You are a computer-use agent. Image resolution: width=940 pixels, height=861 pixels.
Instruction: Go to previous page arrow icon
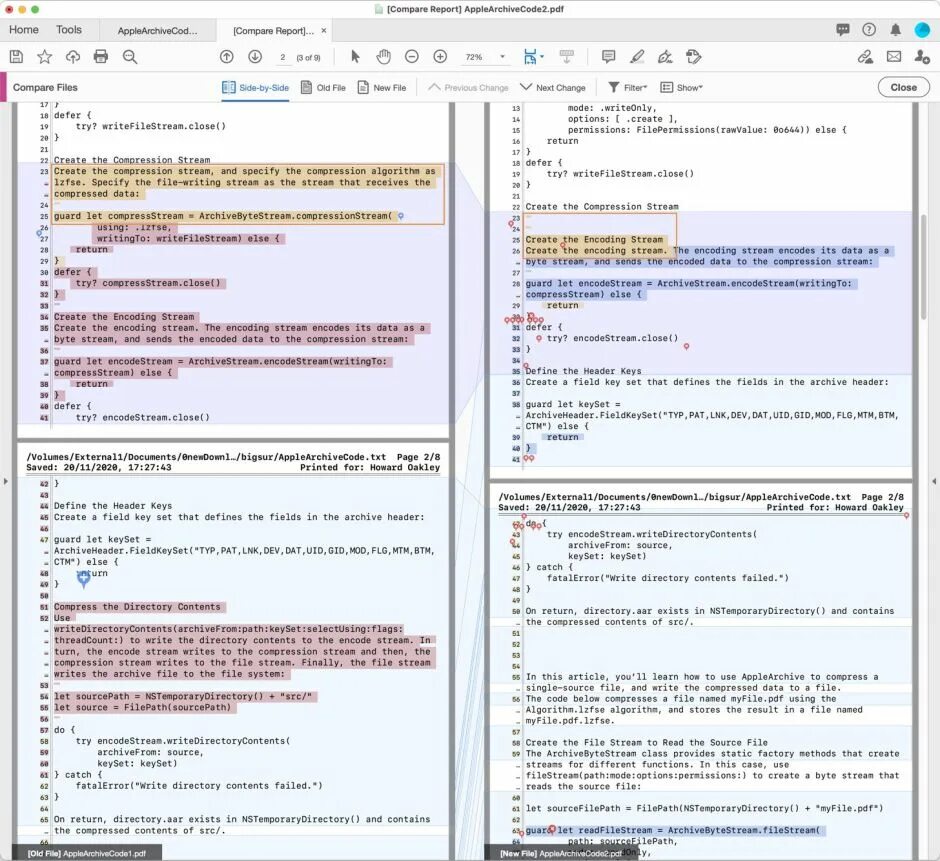click(227, 57)
